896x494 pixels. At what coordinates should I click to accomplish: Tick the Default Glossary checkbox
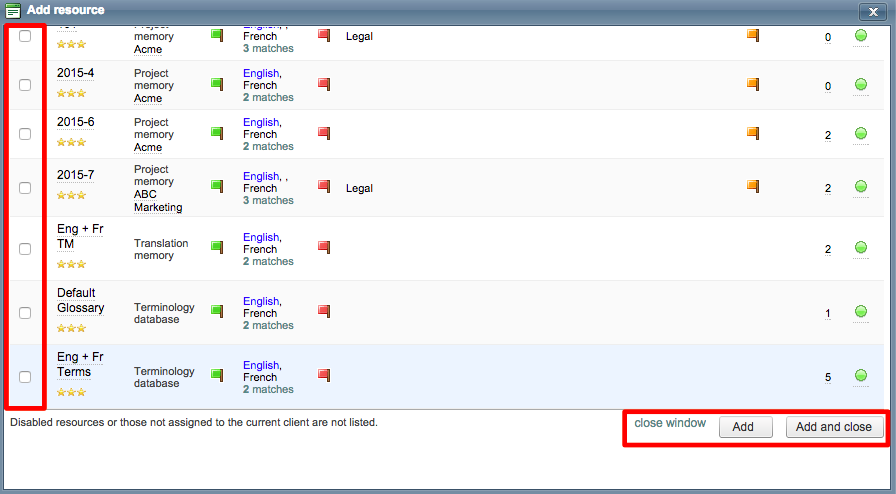point(25,312)
